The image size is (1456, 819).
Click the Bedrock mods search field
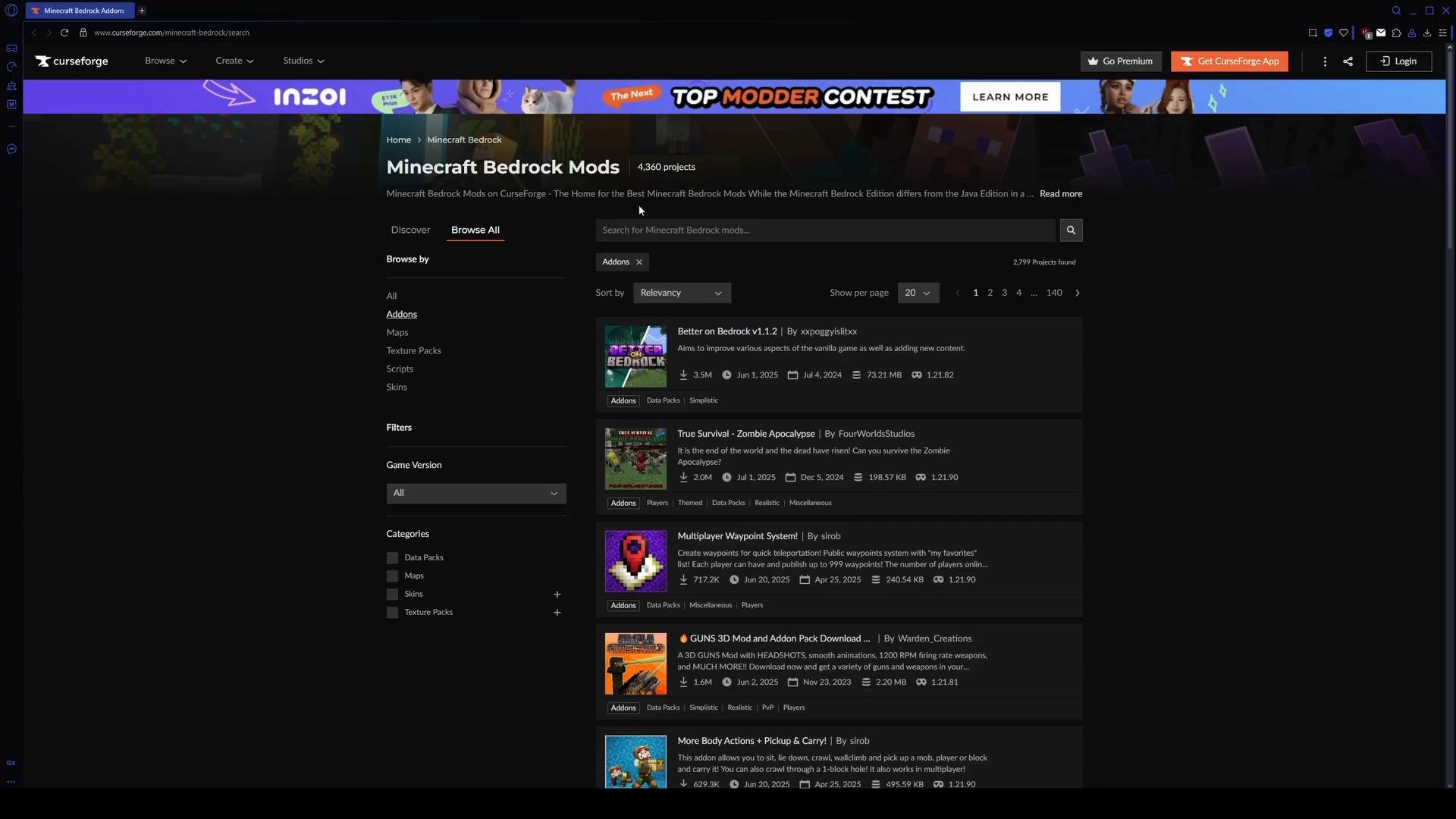pos(824,230)
